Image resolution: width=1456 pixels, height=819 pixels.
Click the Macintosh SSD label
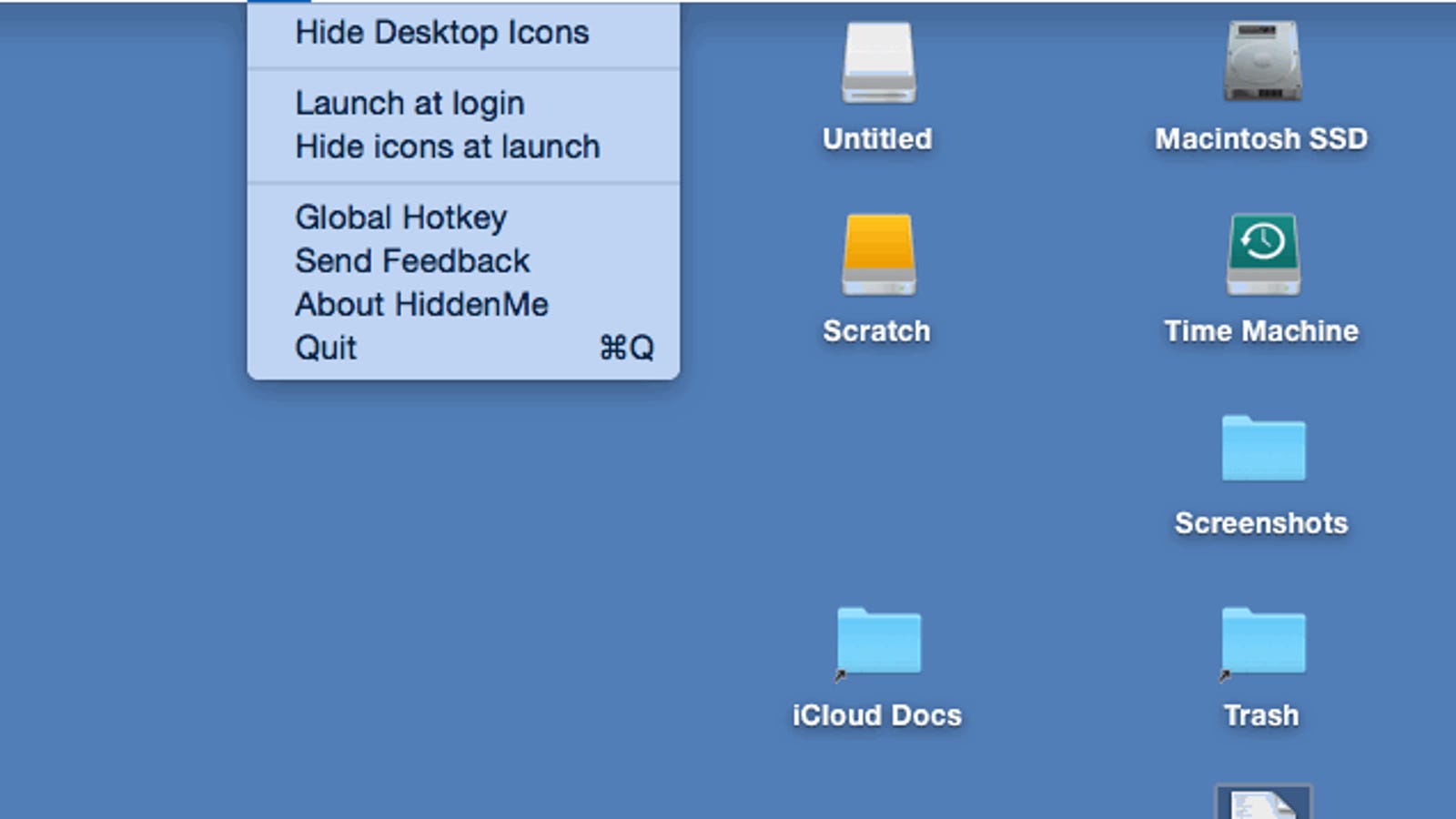tap(1261, 139)
